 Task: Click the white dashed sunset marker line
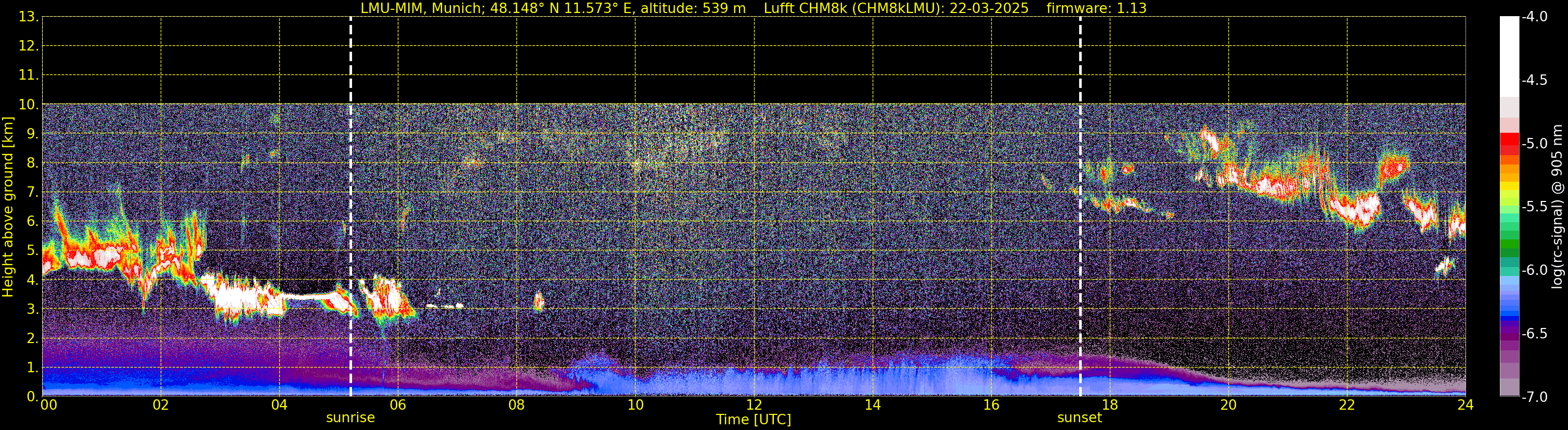(x=1080, y=207)
